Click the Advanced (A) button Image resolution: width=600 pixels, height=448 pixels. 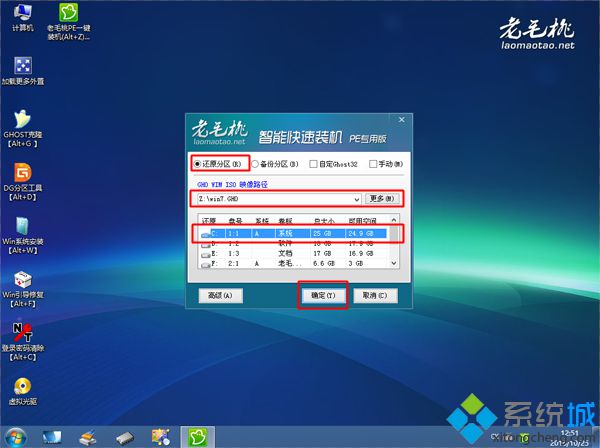click(220, 295)
